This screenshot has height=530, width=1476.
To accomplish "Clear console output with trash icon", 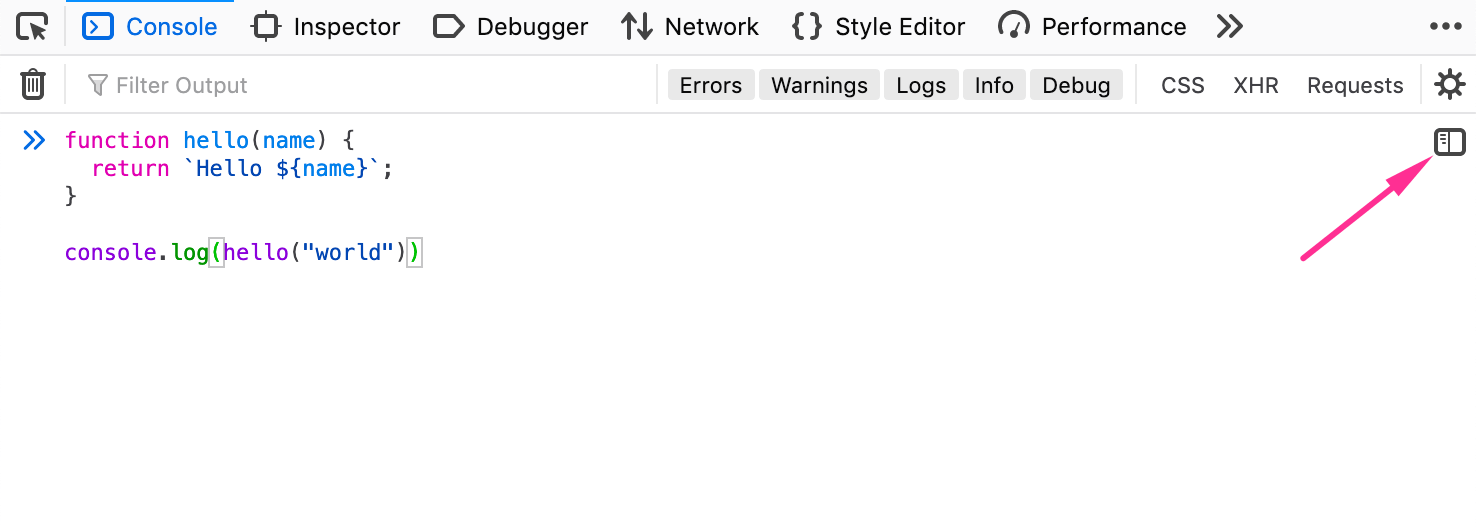I will 33,85.
